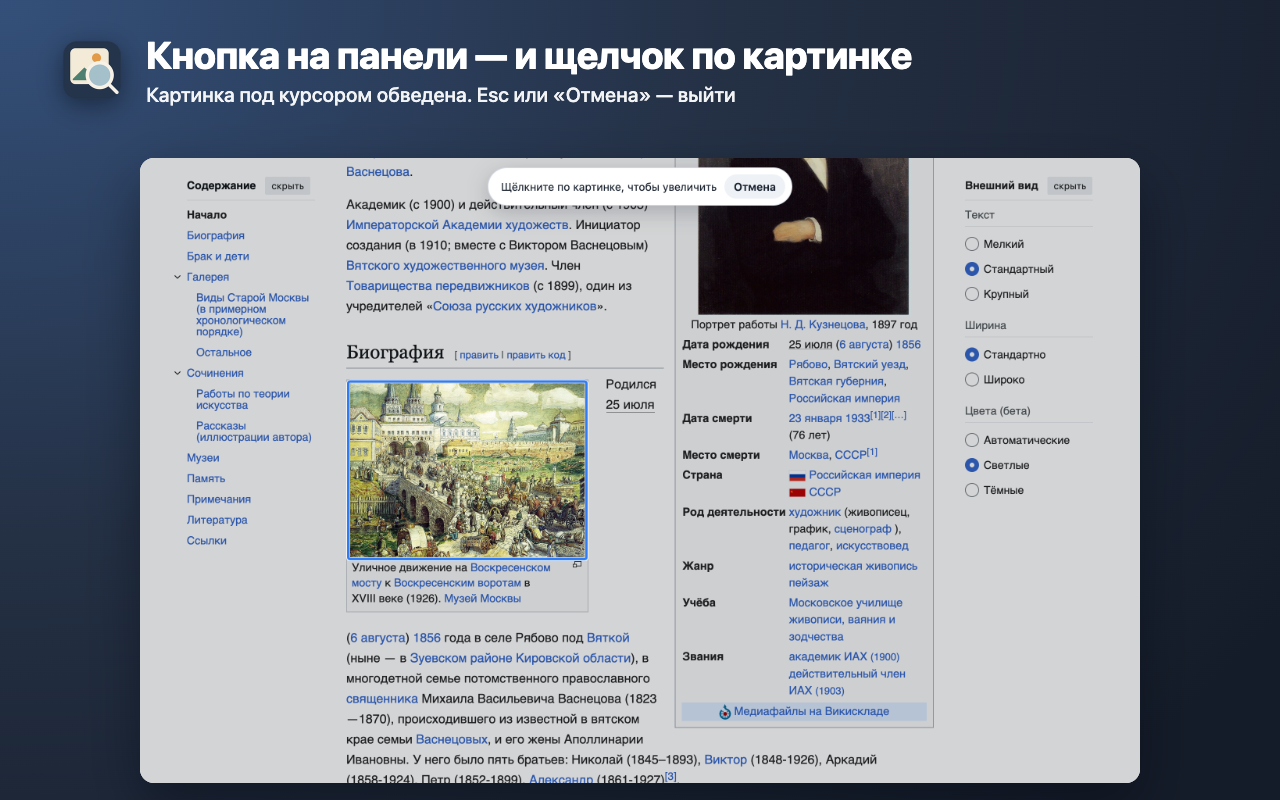Choose Широко width option

971,380
